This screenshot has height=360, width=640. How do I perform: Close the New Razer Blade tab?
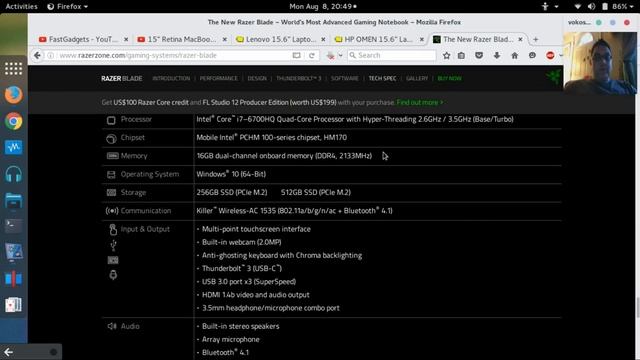click(x=520, y=39)
